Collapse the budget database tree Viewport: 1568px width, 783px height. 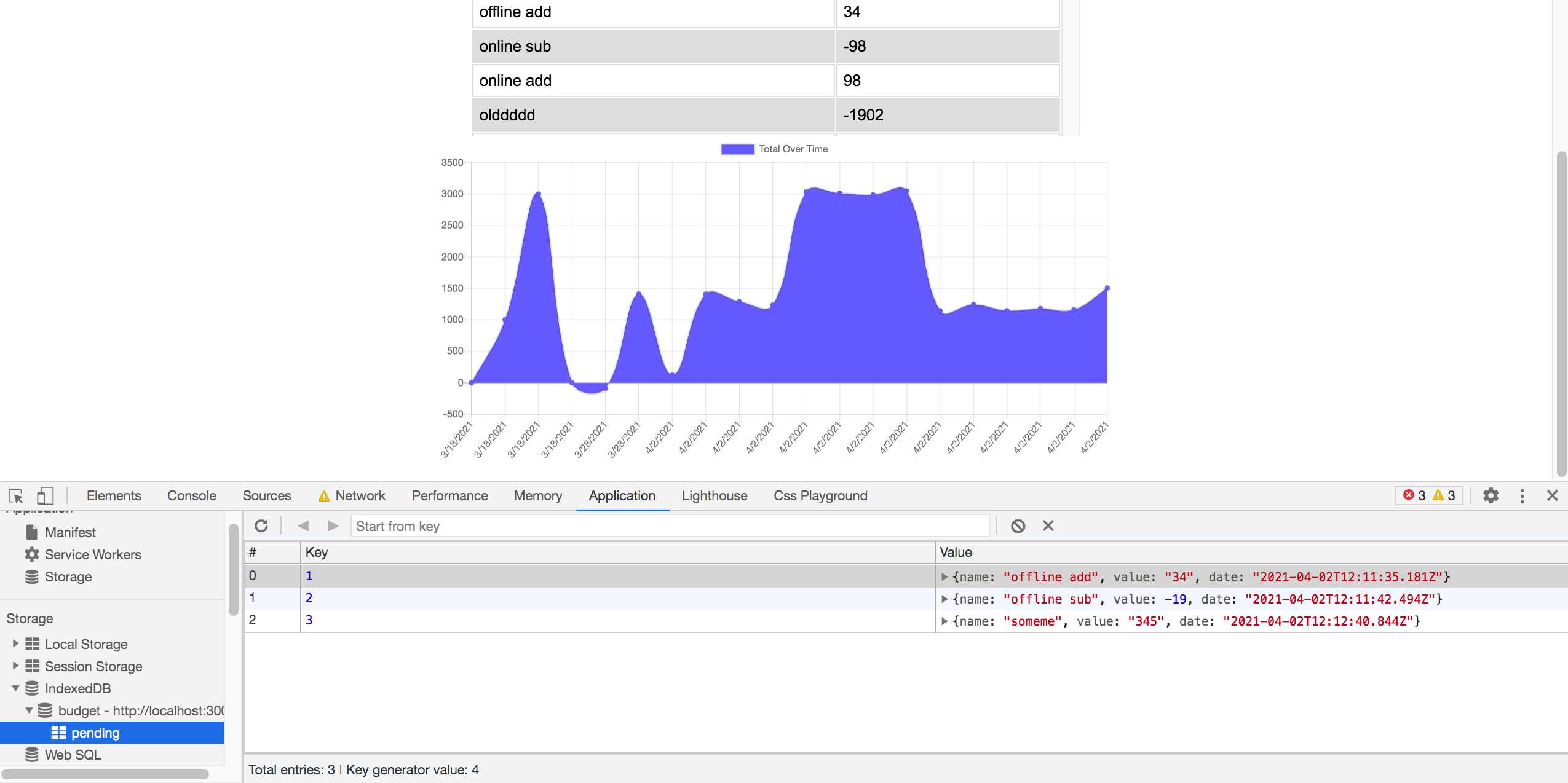coord(29,710)
